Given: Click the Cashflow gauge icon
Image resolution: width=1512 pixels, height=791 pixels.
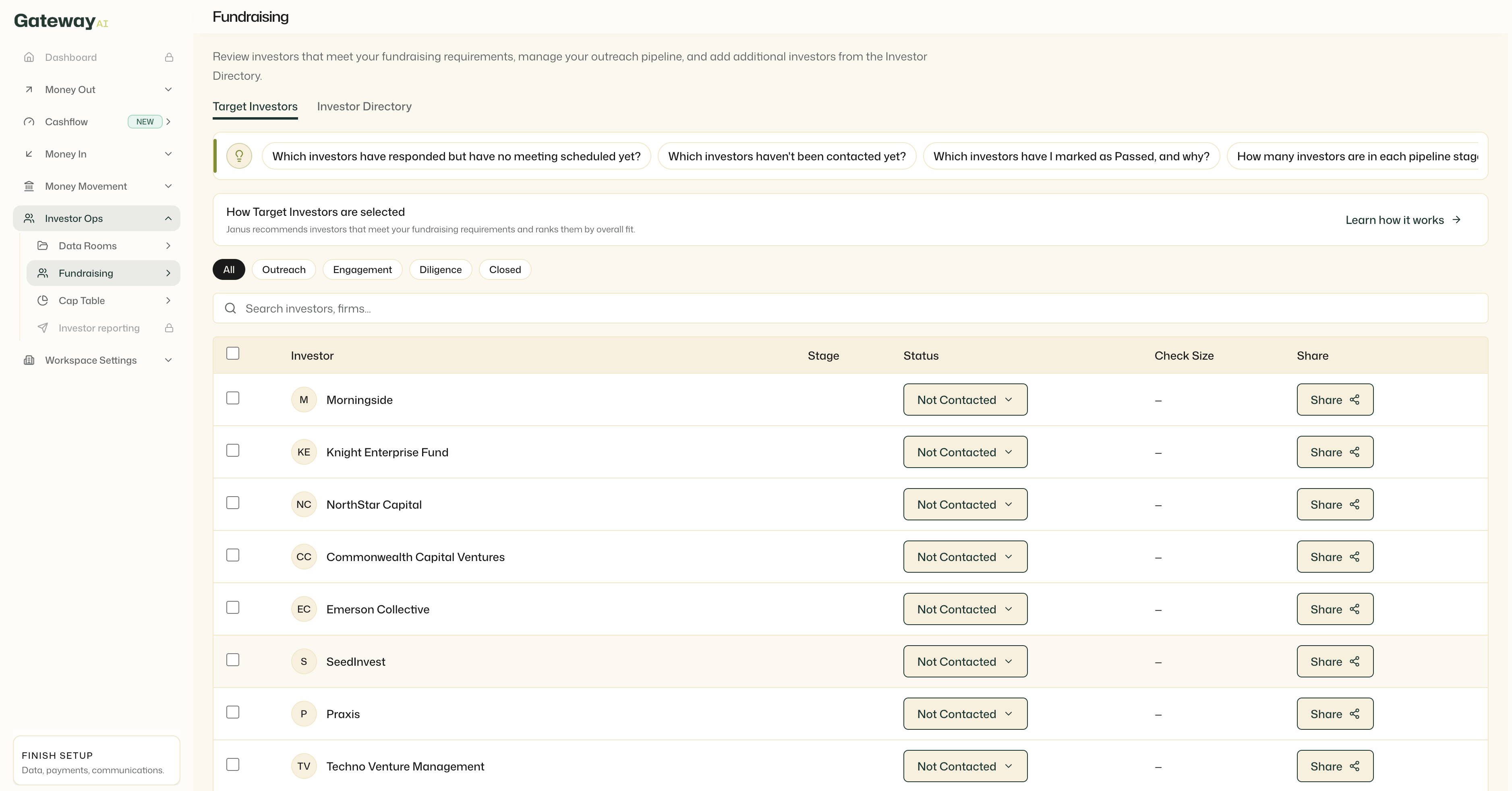Looking at the screenshot, I should (x=29, y=122).
